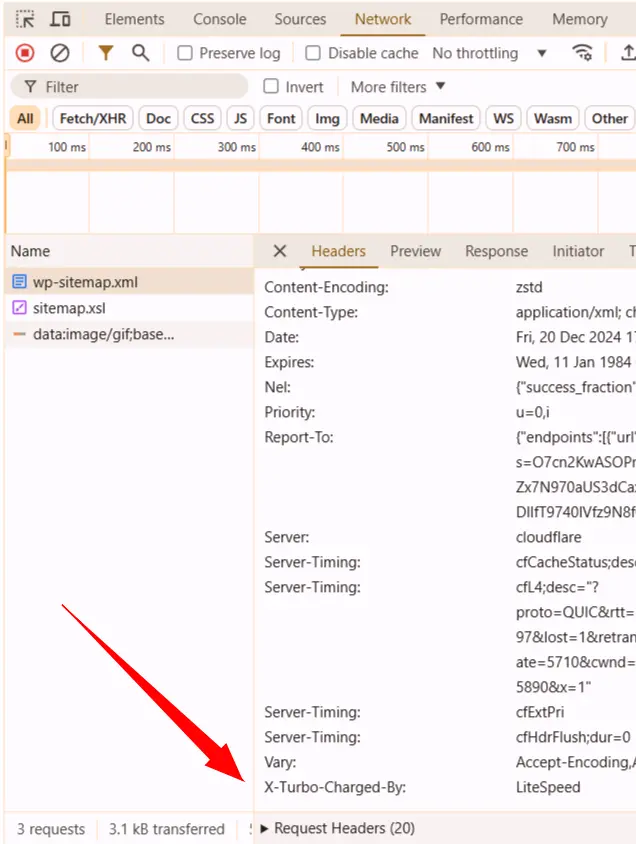Image resolution: width=636 pixels, height=844 pixels.
Task: Select the data:image/gif;base... request row
Action: click(129, 334)
